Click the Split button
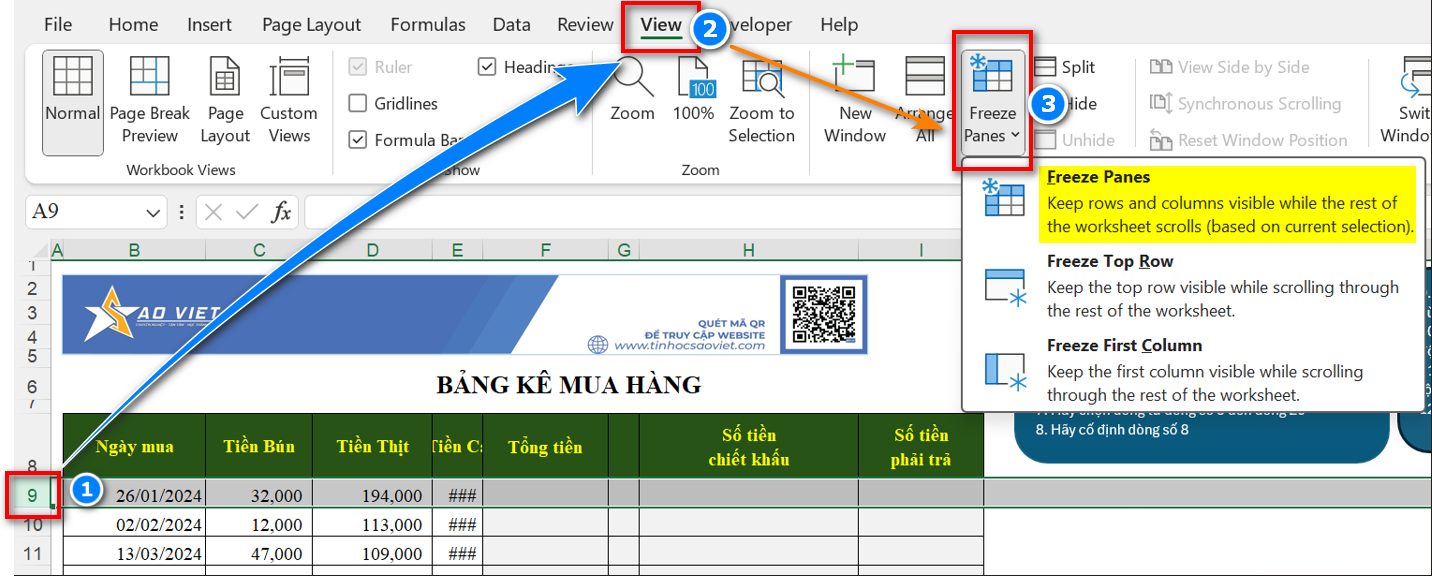 click(1066, 67)
